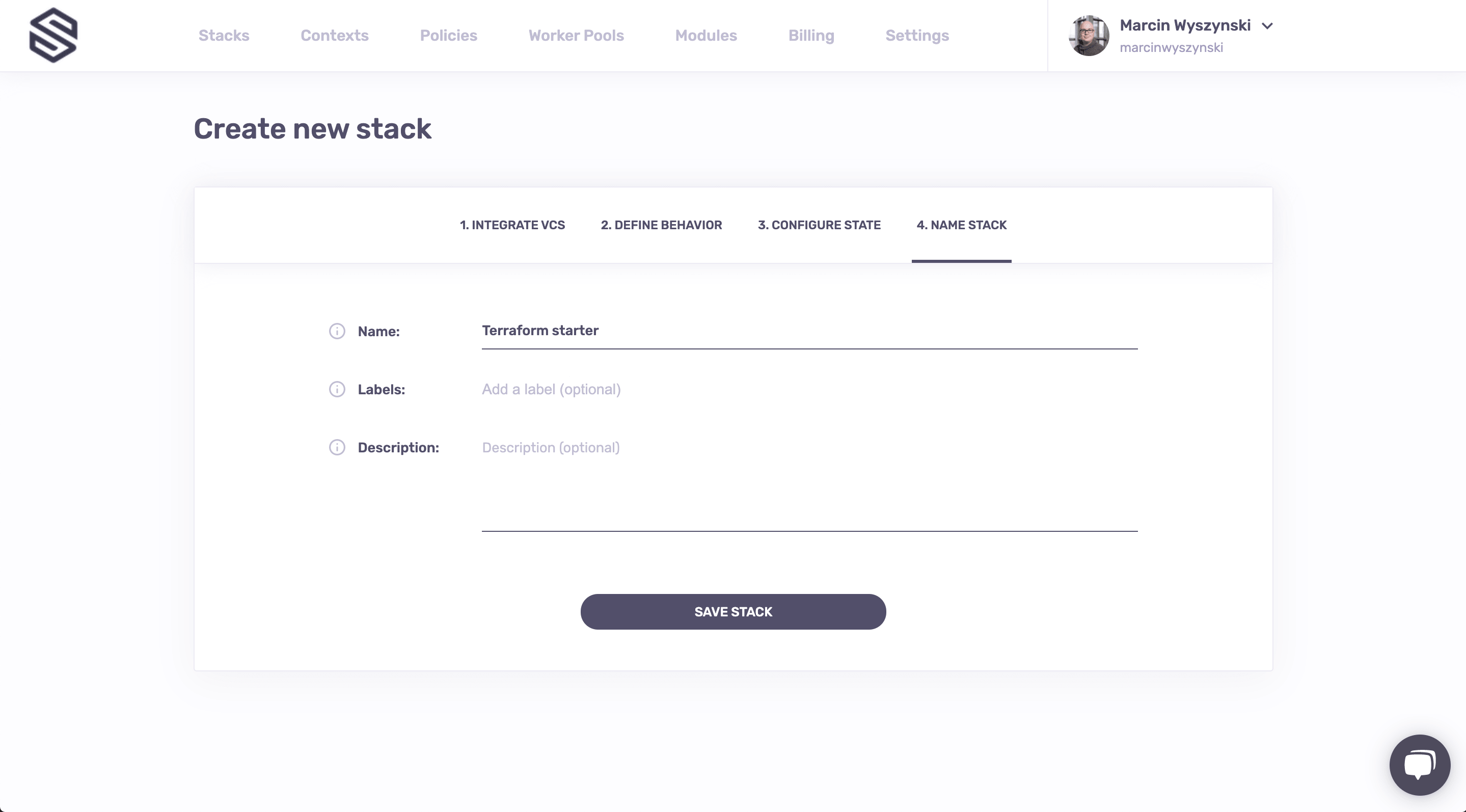Go to the Billing page

[x=811, y=35]
